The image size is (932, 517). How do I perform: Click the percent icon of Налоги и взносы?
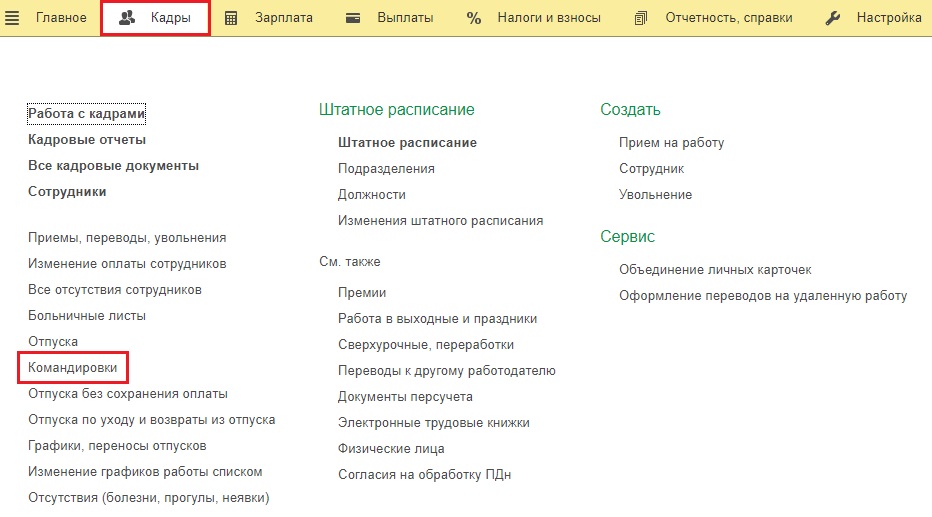click(474, 18)
